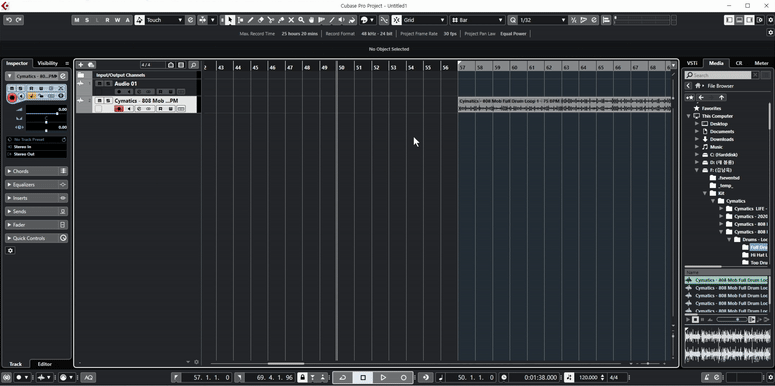Navigate up one folder in Media browser
Screen dimensions: 775x386
[722, 97]
